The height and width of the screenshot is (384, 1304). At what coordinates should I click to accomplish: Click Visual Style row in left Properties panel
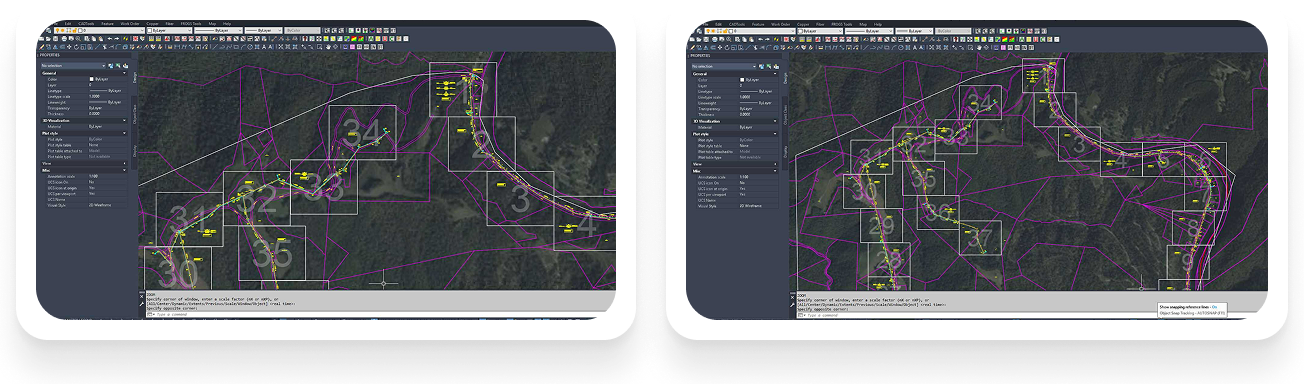[84, 205]
